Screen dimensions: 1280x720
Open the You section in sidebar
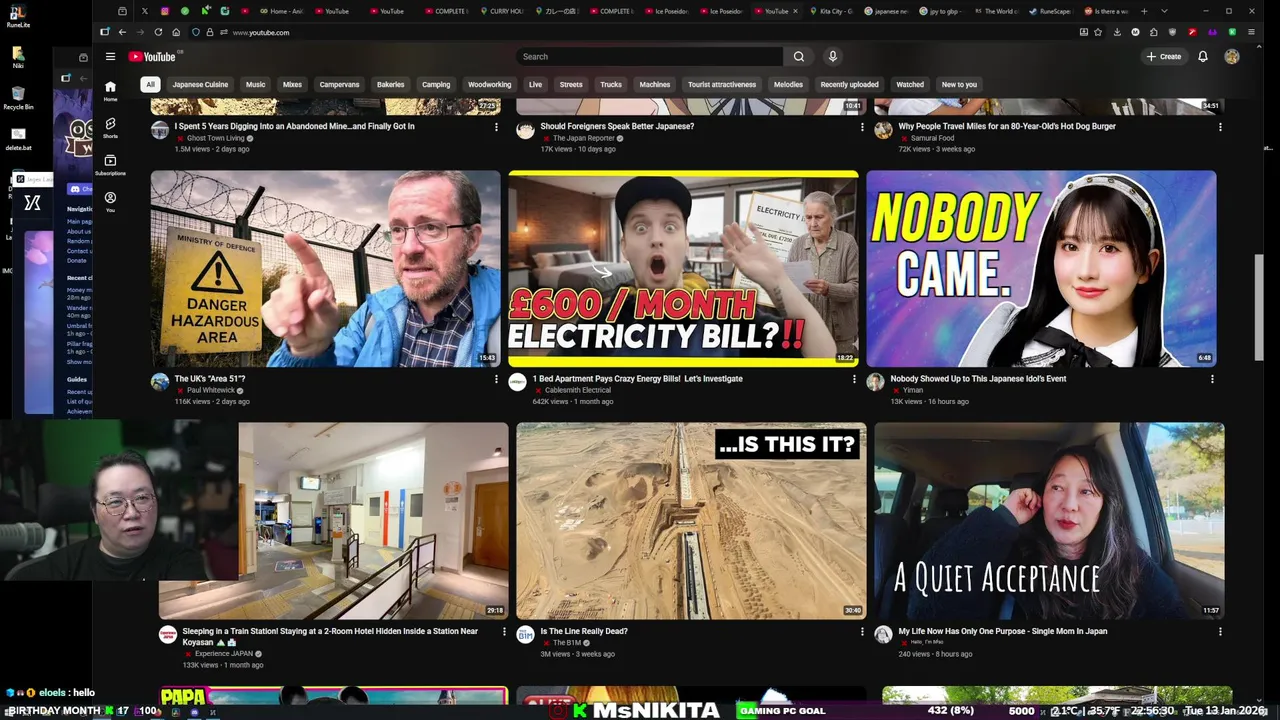(x=110, y=202)
